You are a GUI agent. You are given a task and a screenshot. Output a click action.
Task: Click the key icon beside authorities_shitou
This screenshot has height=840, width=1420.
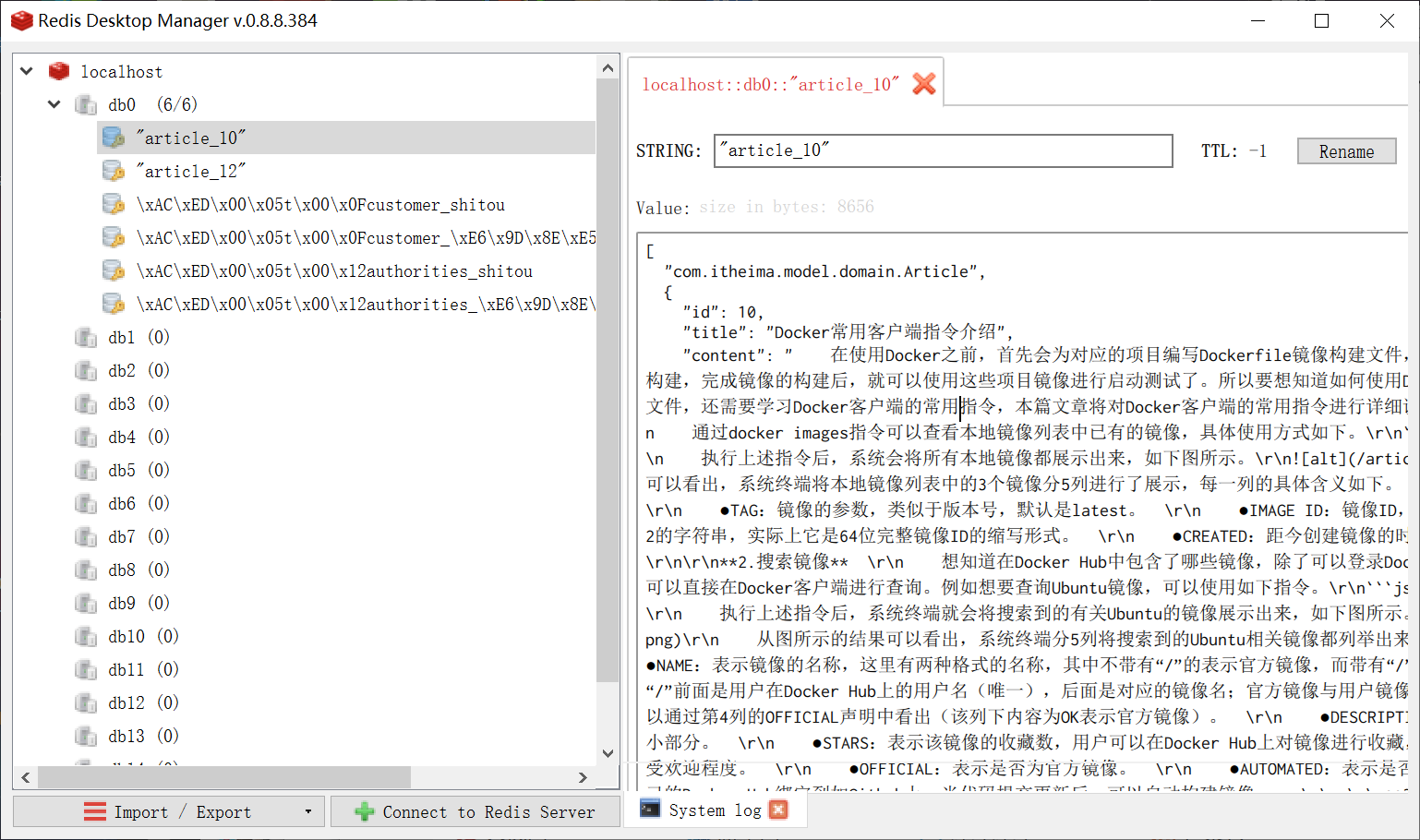tap(114, 270)
